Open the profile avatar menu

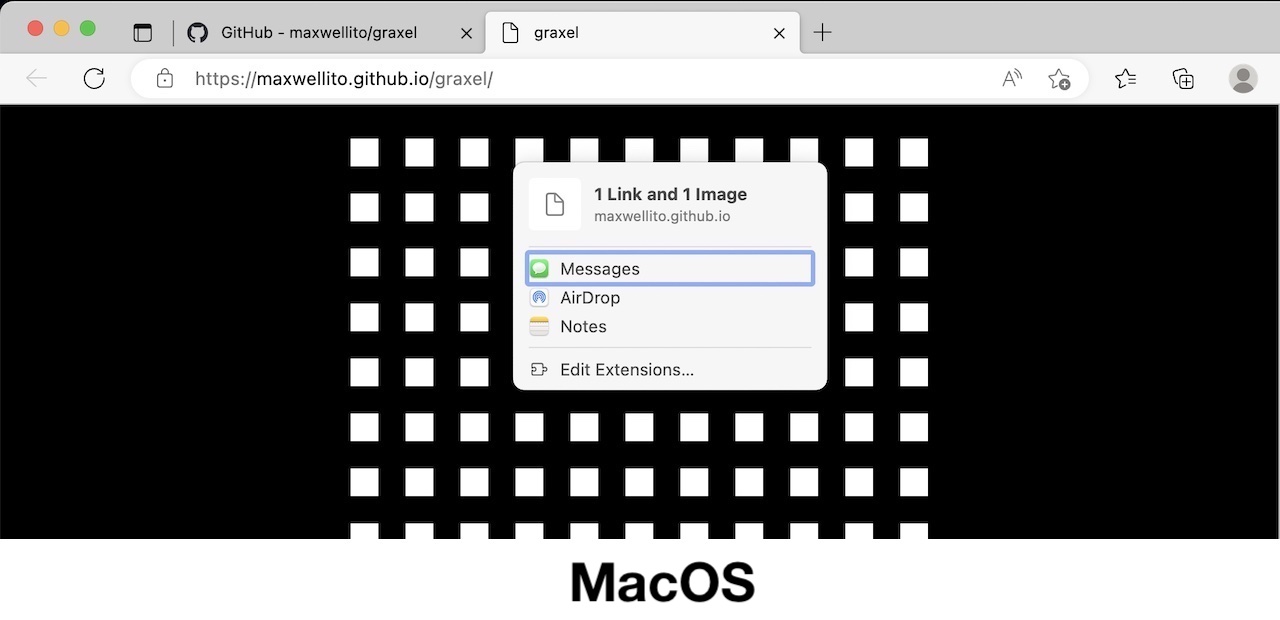1243,78
